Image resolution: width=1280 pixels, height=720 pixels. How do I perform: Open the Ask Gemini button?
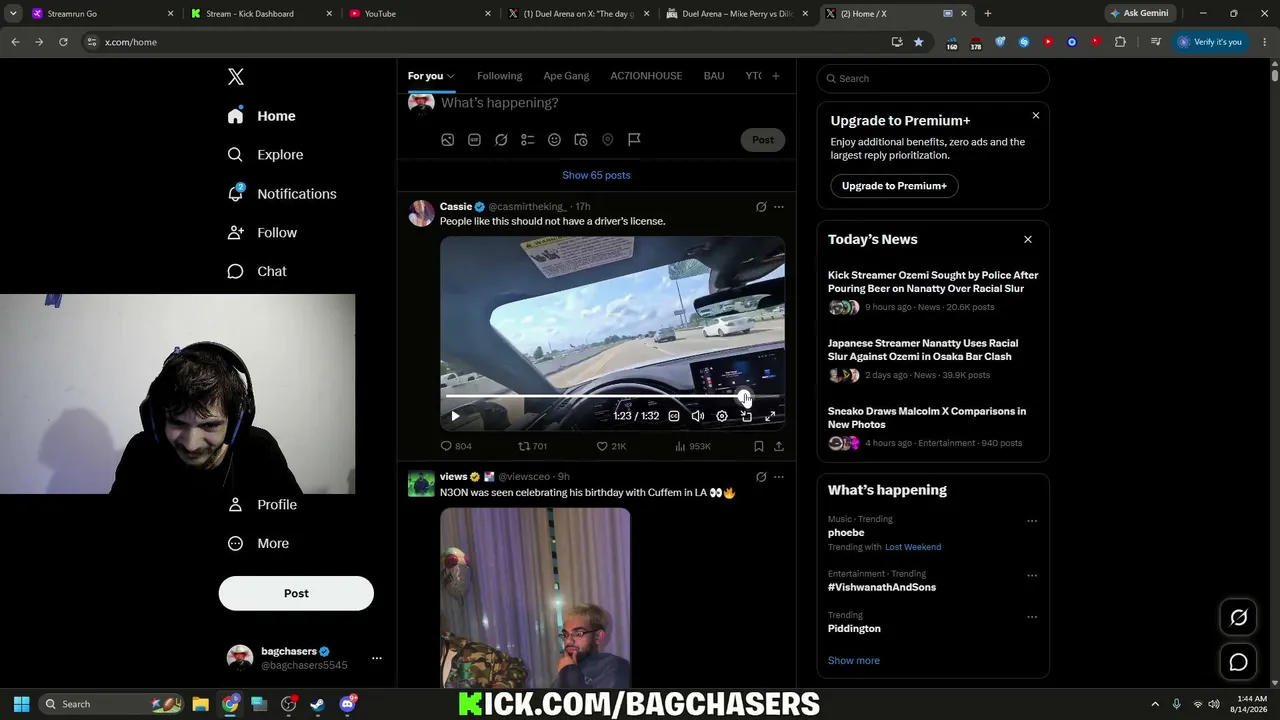[1138, 13]
